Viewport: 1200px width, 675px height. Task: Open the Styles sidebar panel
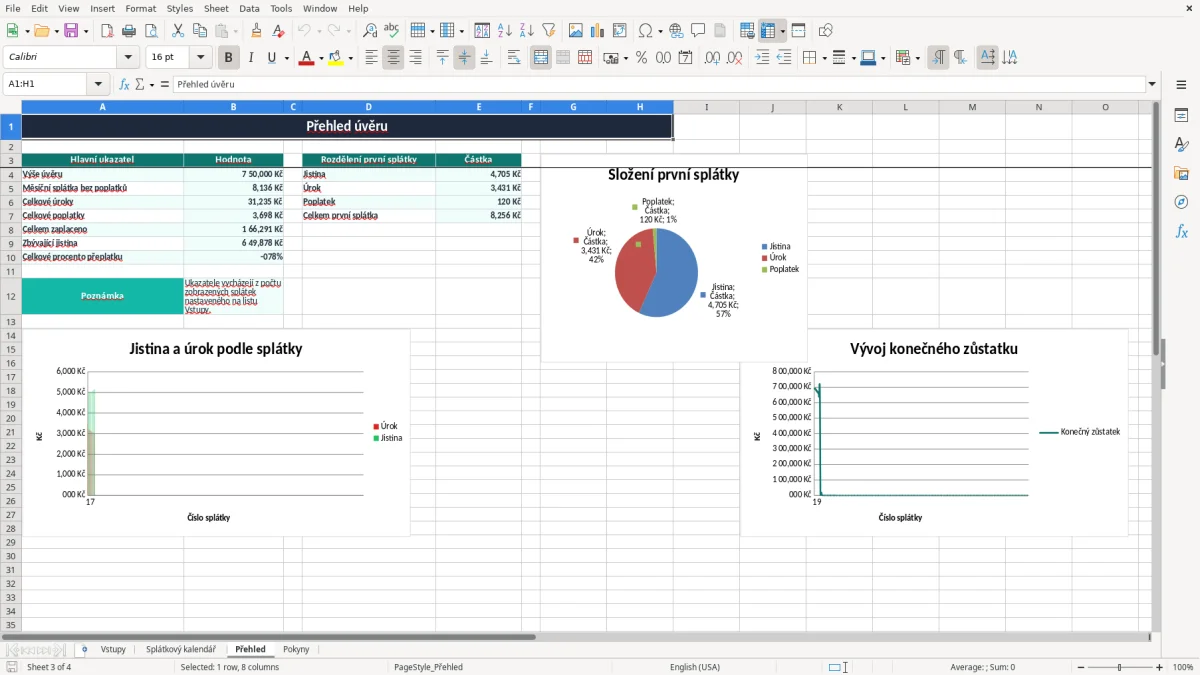pyautogui.click(x=1181, y=144)
